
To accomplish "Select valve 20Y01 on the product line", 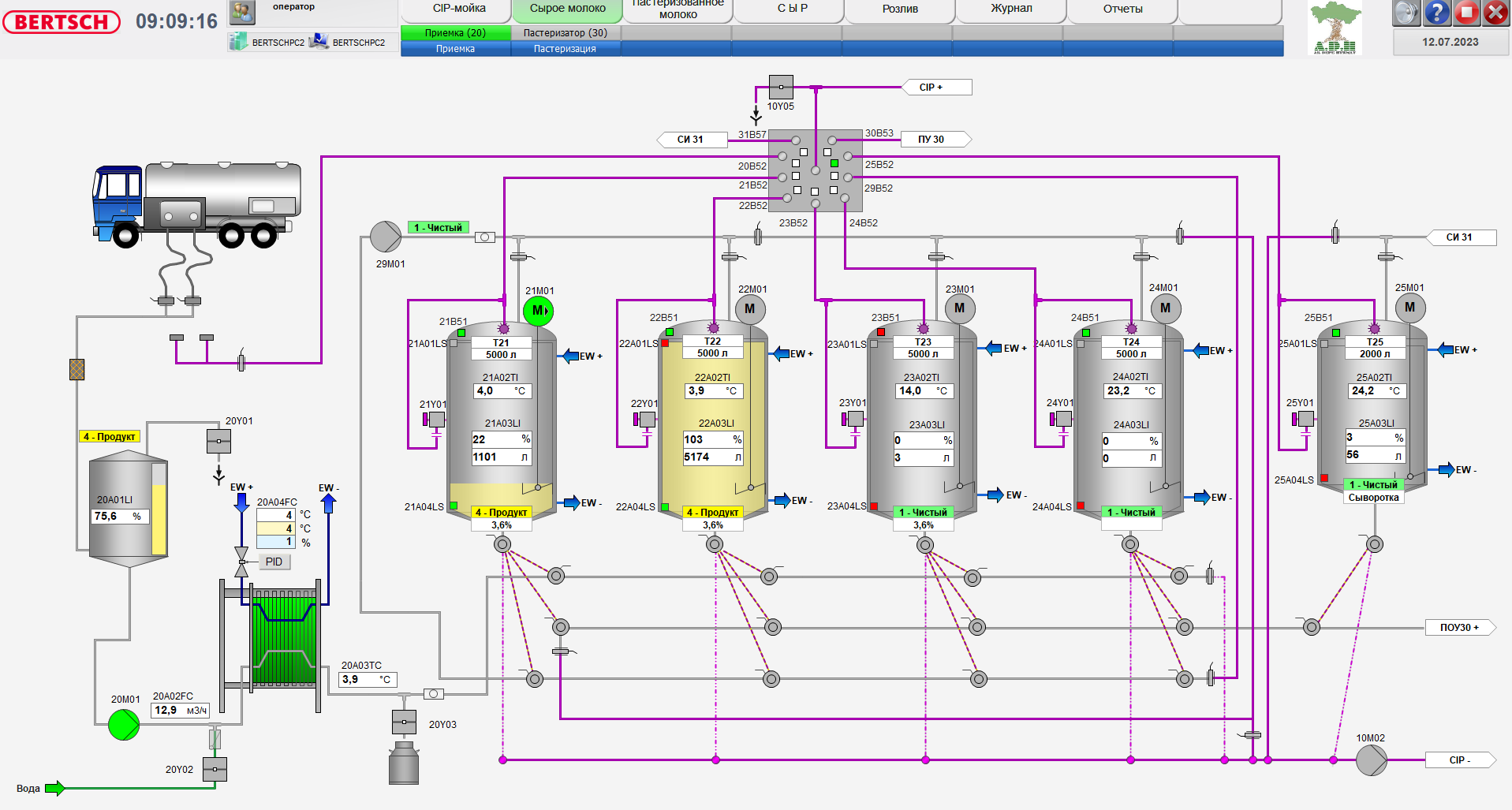I will point(218,441).
